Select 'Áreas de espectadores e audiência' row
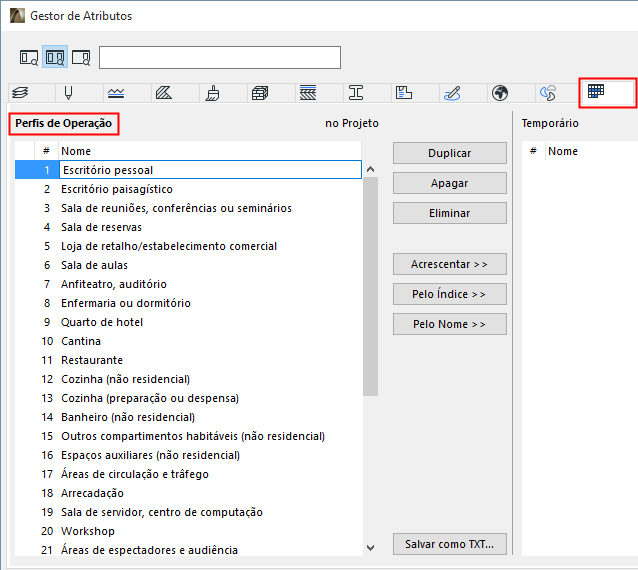 click(188, 550)
